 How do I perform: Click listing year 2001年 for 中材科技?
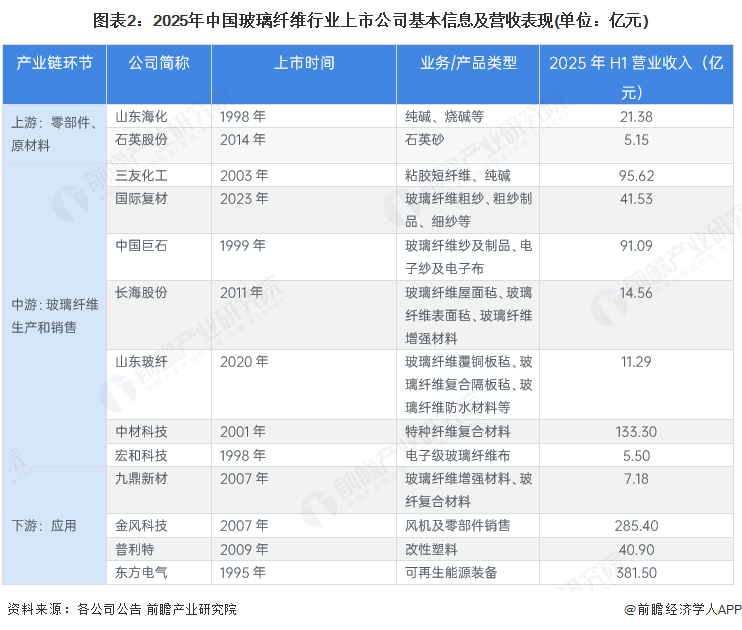(243, 432)
